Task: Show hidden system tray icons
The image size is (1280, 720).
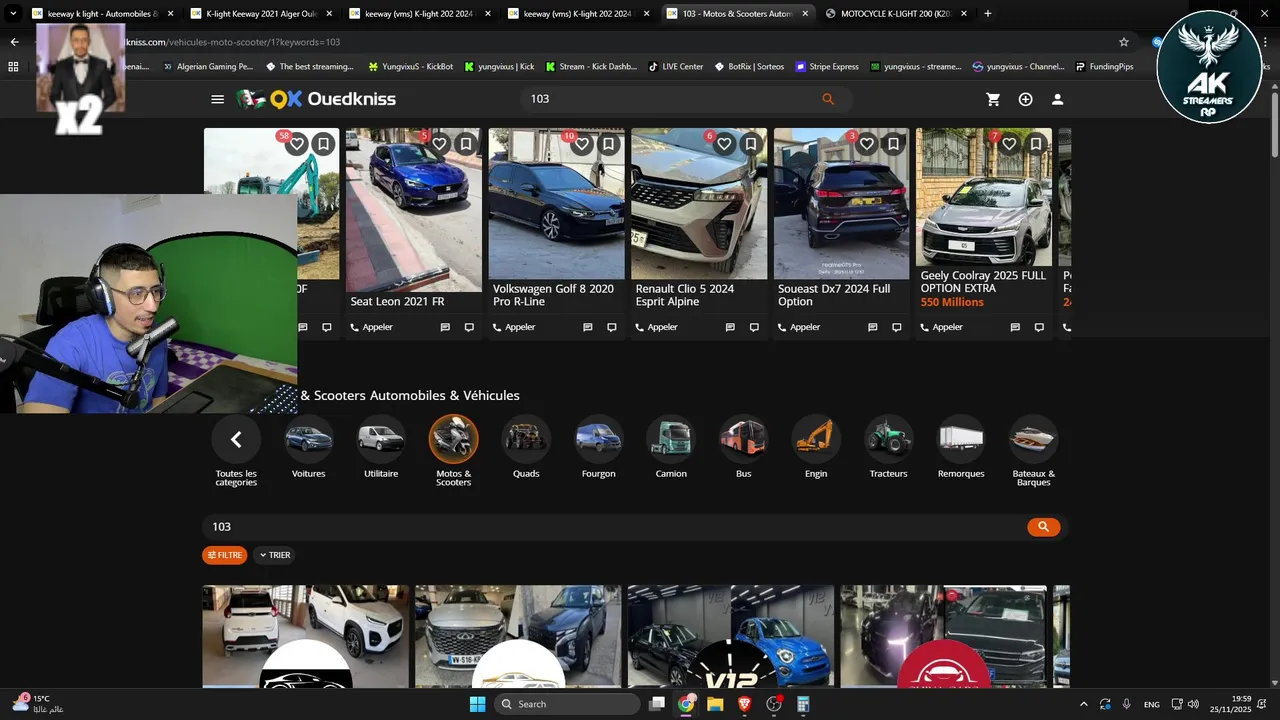Action: (x=1083, y=704)
